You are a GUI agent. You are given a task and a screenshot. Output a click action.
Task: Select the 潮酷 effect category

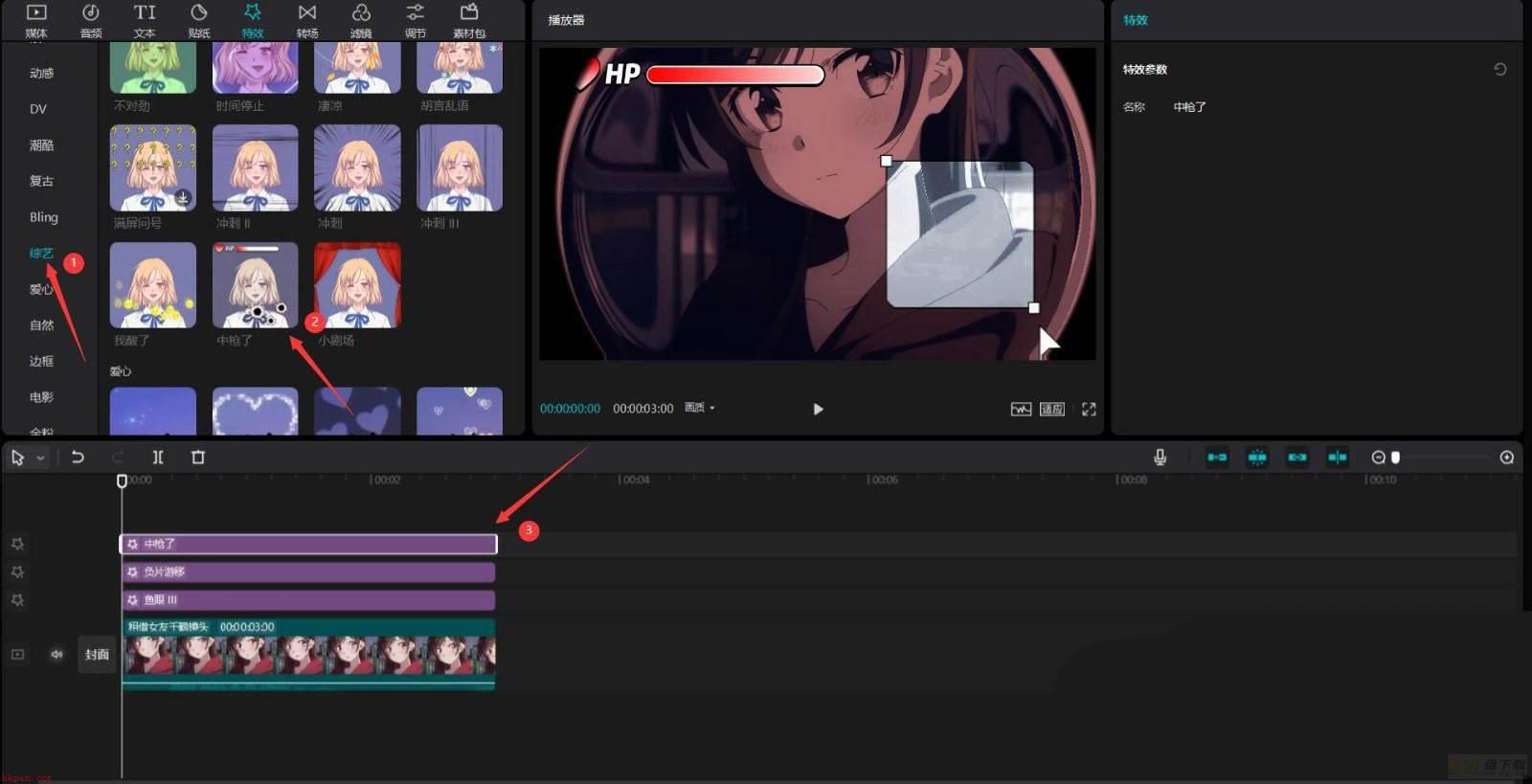(x=41, y=146)
